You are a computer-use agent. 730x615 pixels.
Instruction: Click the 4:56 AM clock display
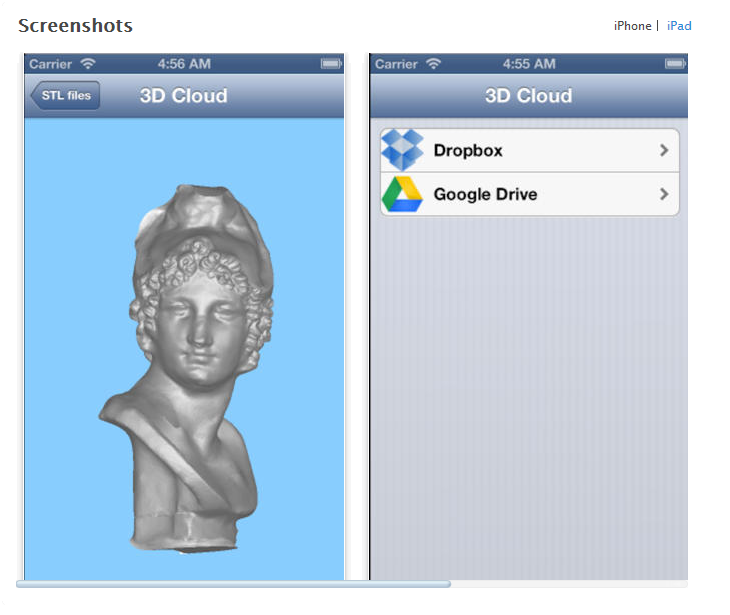(x=184, y=64)
